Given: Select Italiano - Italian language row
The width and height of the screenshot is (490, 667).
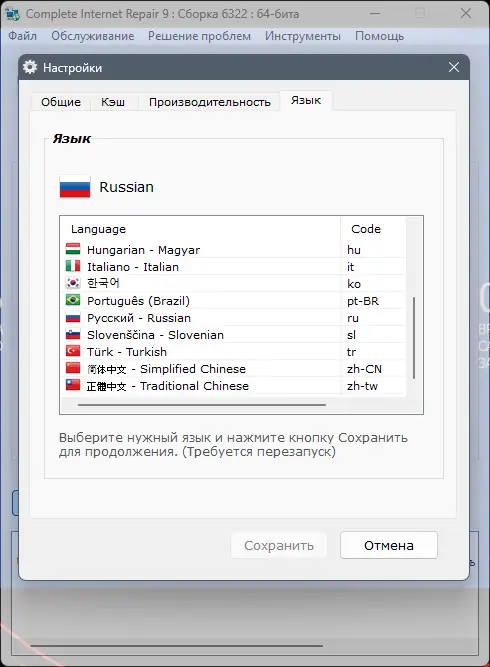Looking at the screenshot, I should click(x=233, y=267).
